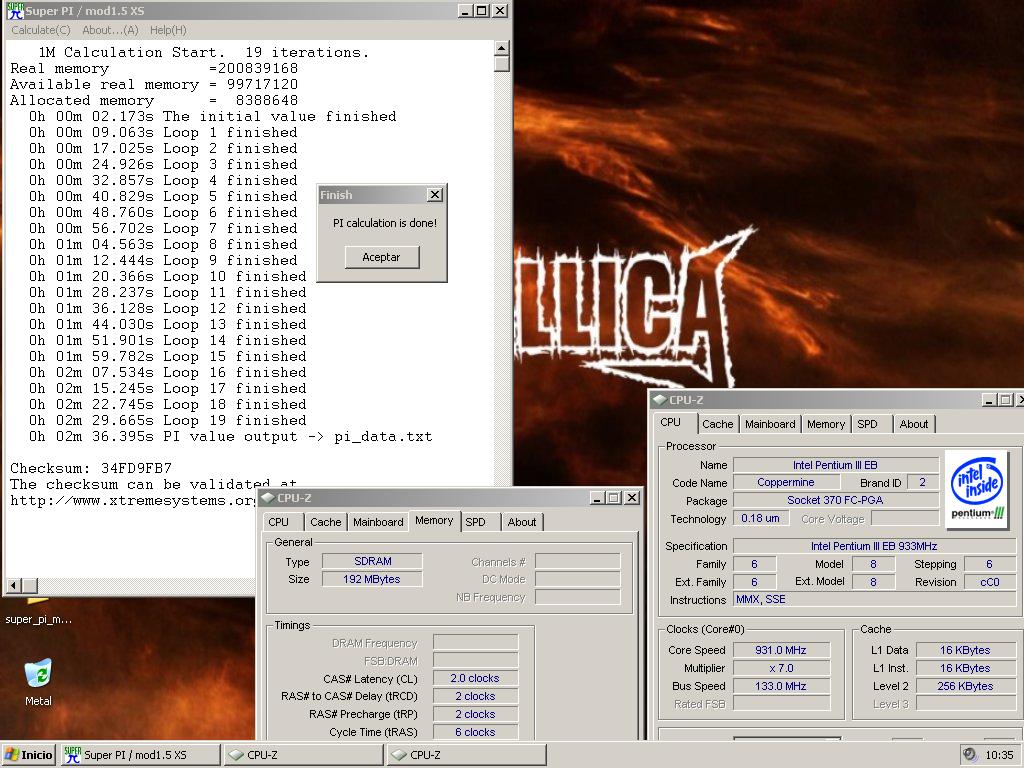1024x768 pixels.
Task: Click the '1M Calculation Start. 19 iterations.' line
Action: (x=204, y=52)
